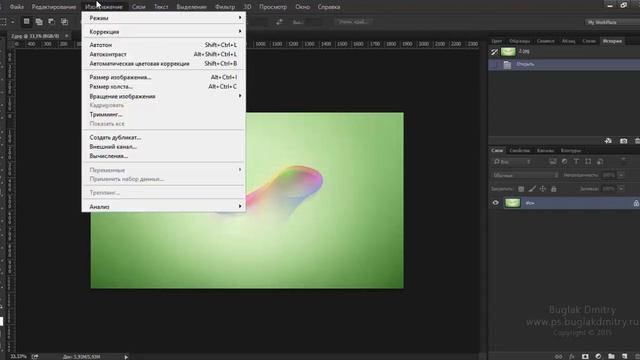Create a new layer group
This screenshot has width=640, height=360.
click(611, 356)
